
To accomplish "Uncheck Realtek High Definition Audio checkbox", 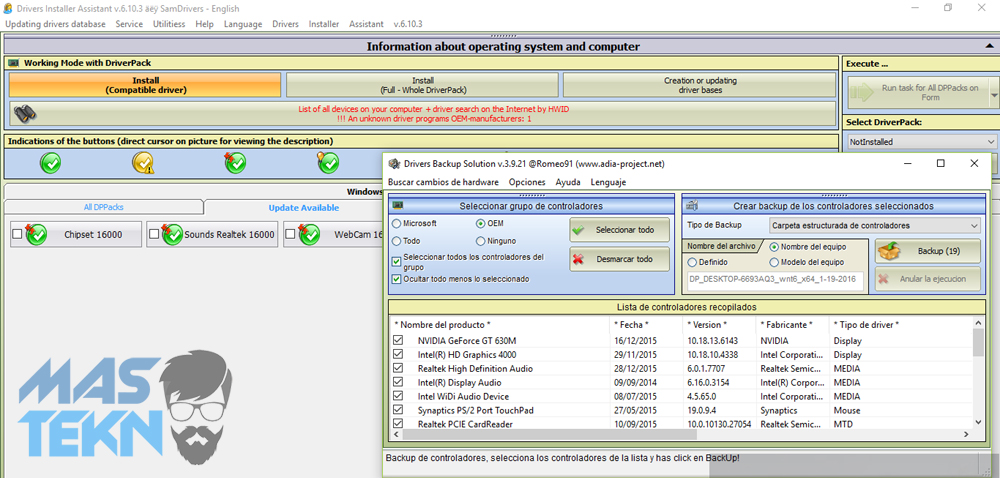I will 399,368.
